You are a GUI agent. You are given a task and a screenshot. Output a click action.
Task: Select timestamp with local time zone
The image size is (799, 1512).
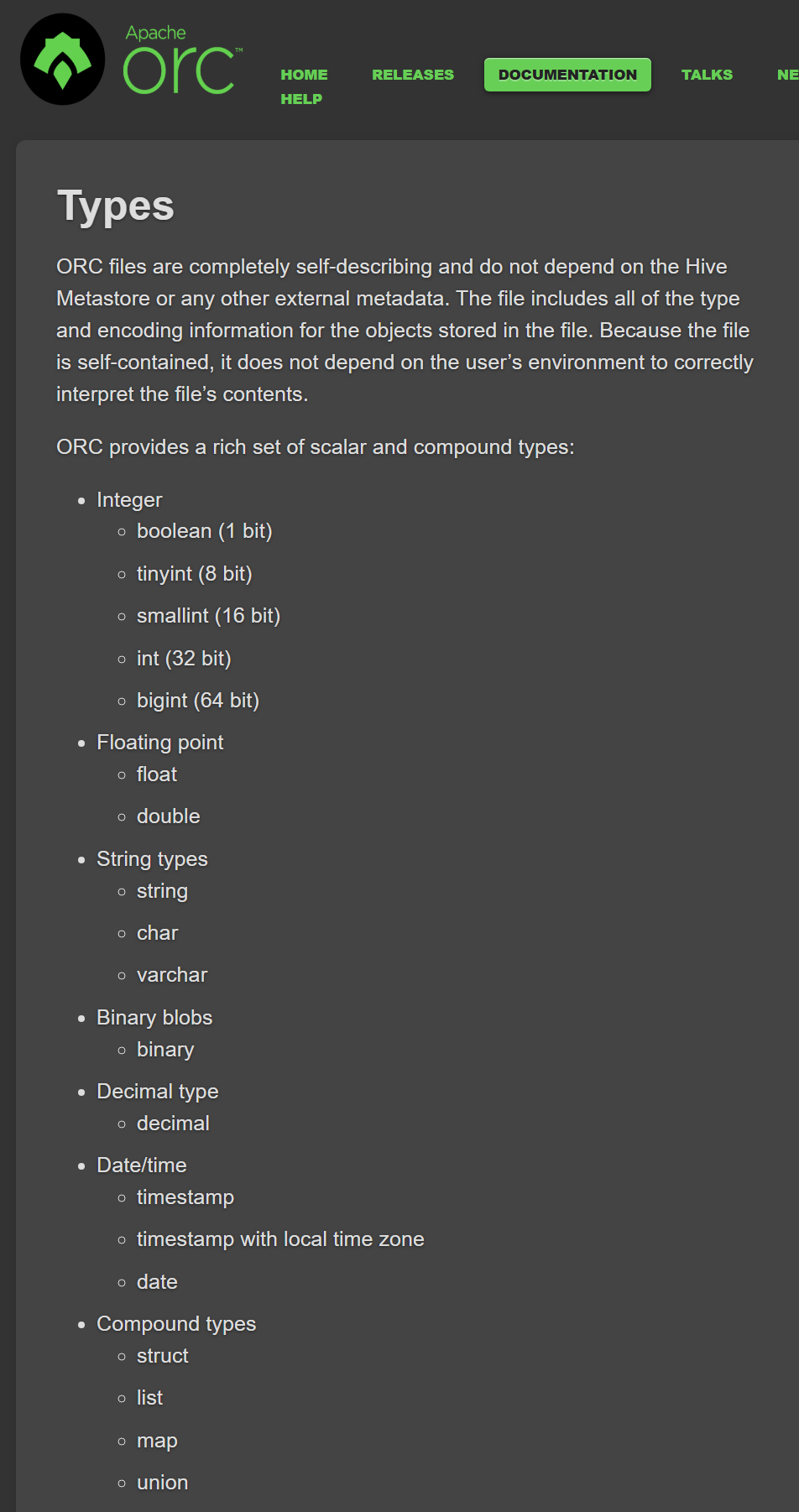280,1238
